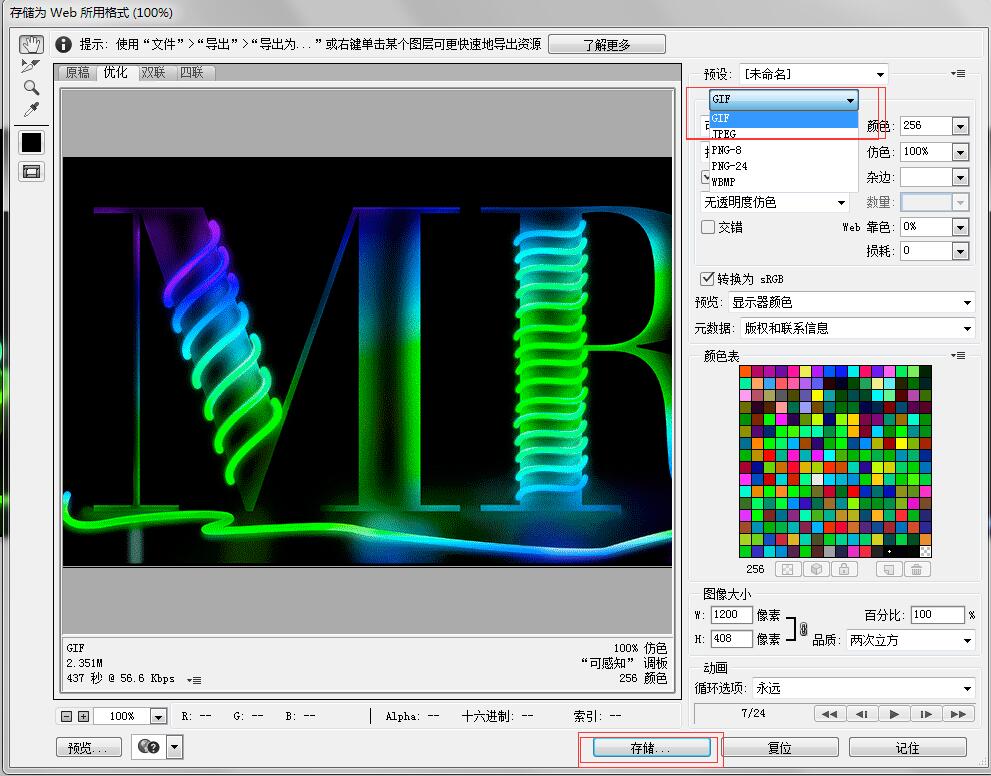Screen dimensions: 991x776
Task: Click the 复位 reset button
Action: [x=780, y=748]
